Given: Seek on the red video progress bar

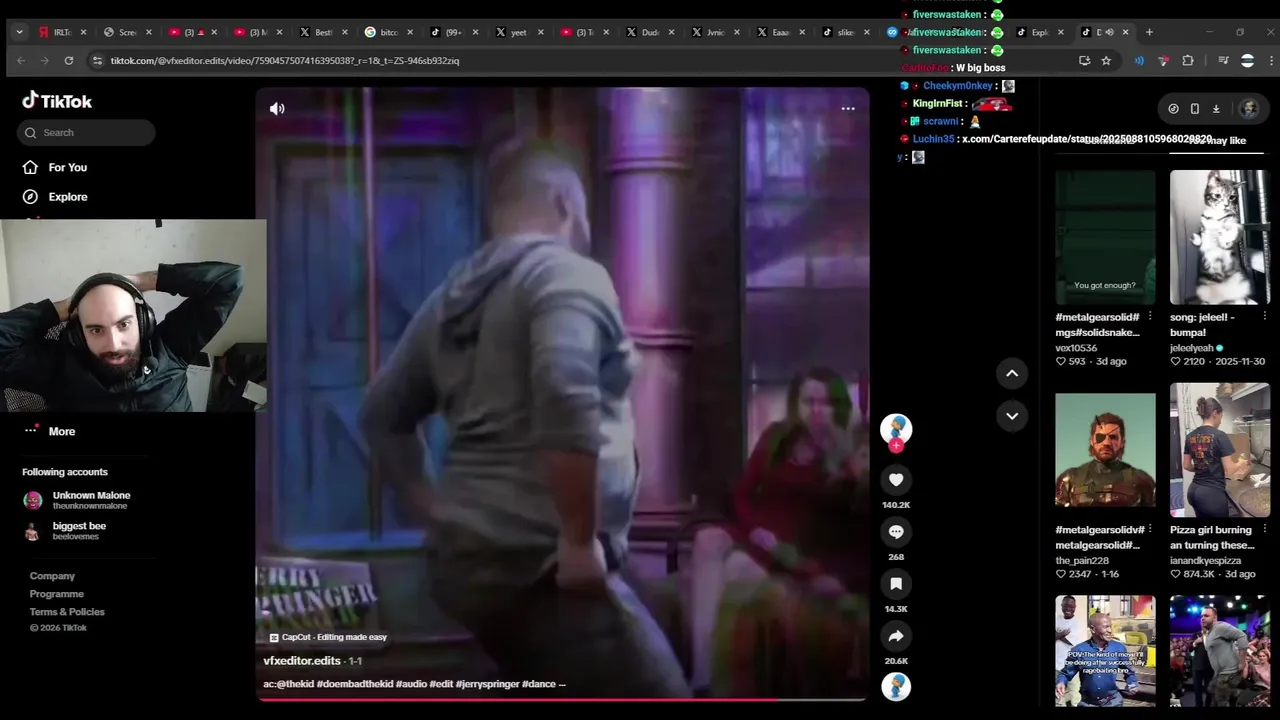Looking at the screenshot, I should click(562, 699).
